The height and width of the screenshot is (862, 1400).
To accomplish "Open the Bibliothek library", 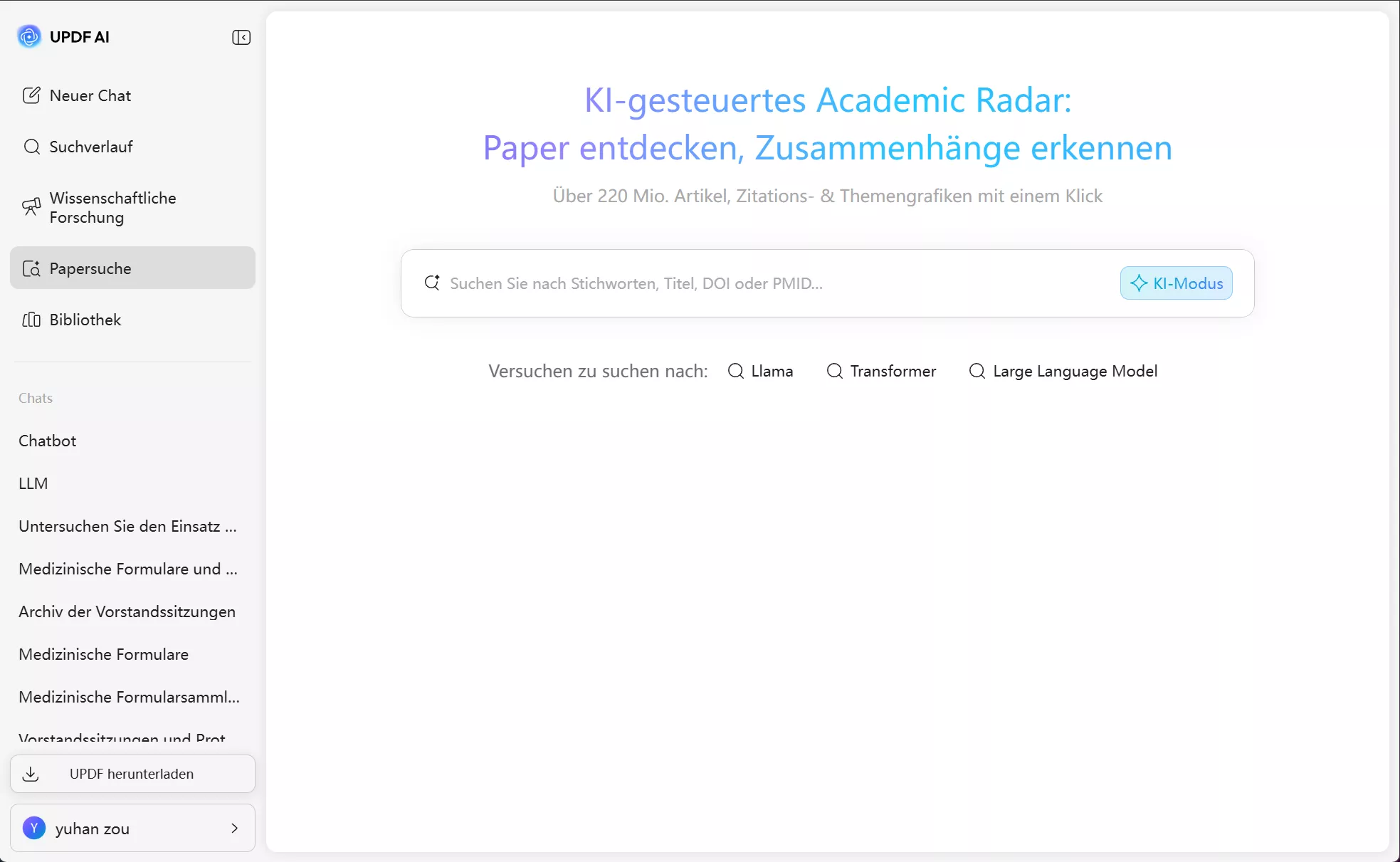I will 85,320.
